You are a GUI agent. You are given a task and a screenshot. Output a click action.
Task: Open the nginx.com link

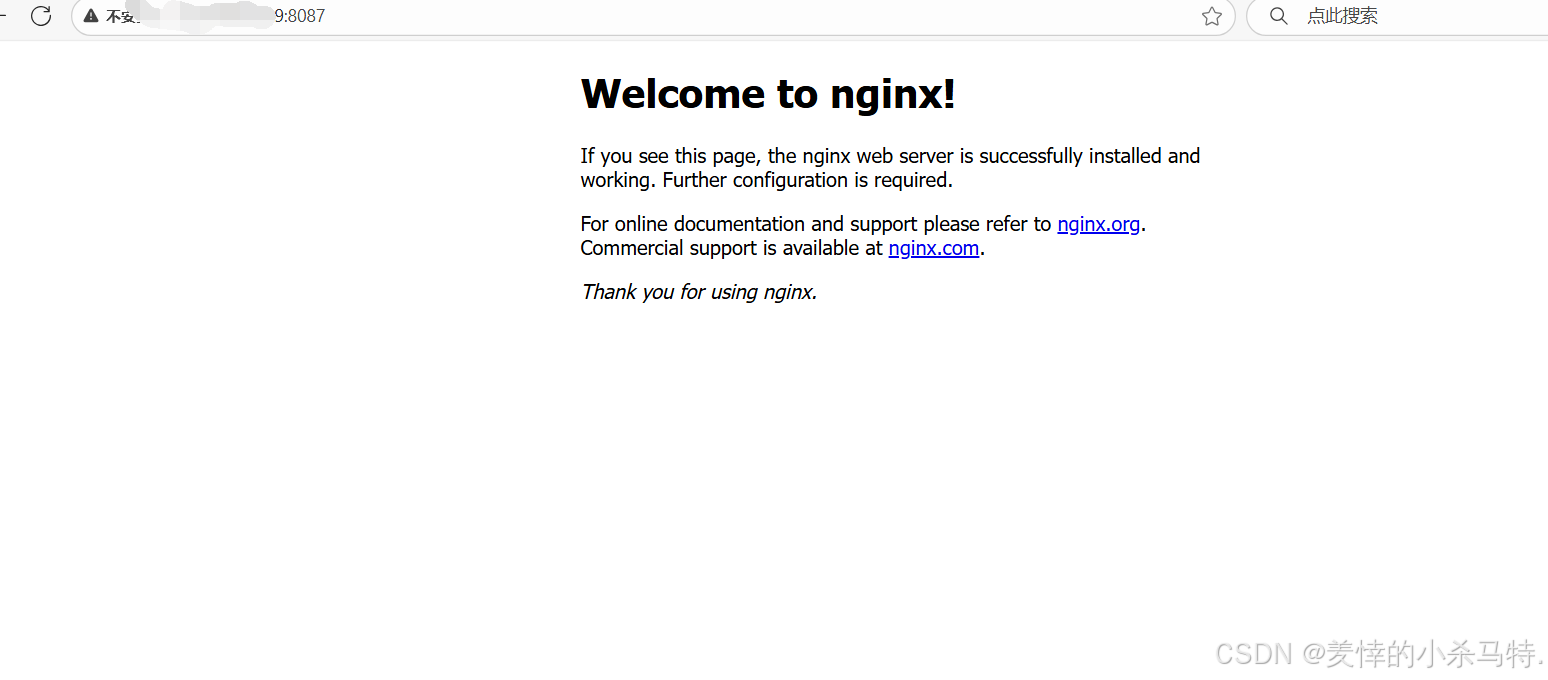(x=933, y=248)
